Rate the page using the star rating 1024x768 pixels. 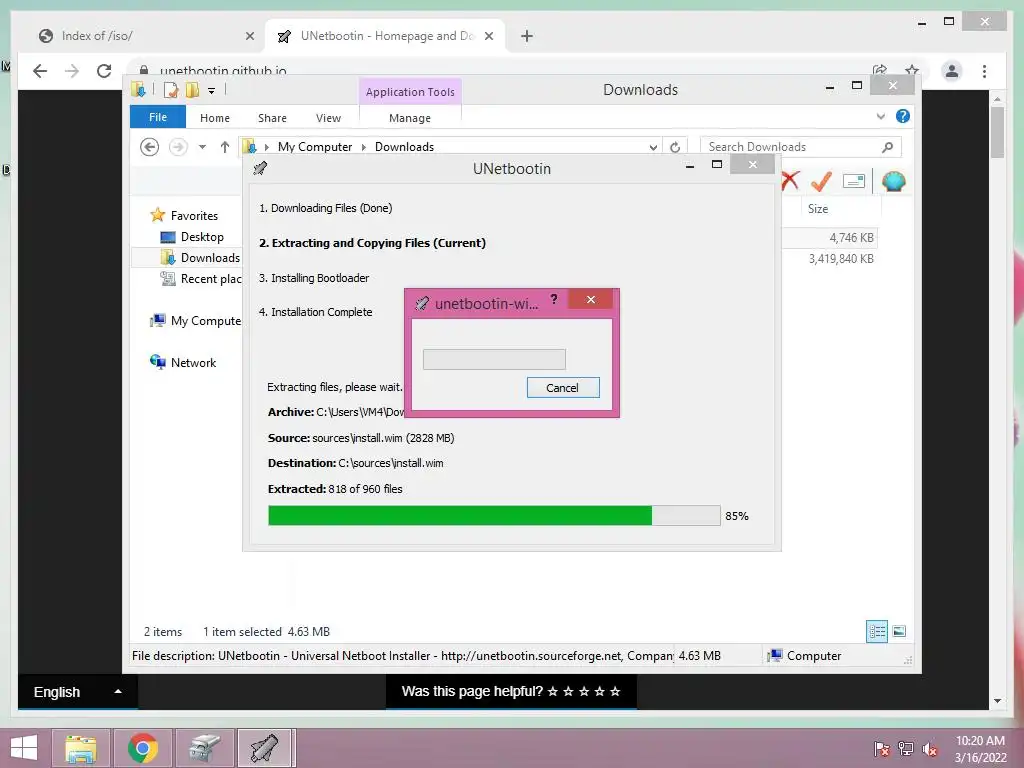point(584,691)
